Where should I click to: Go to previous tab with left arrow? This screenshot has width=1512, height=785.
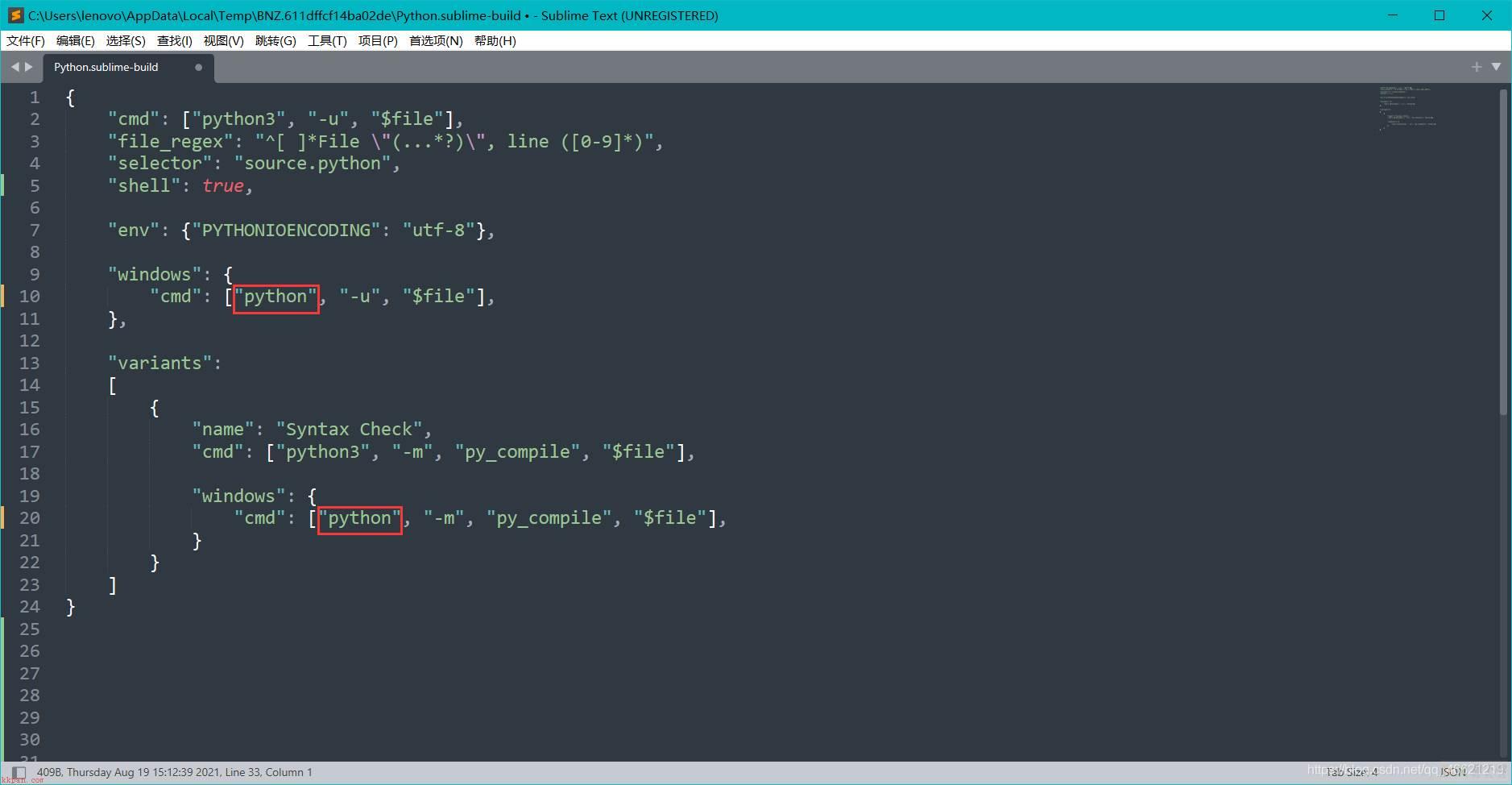pyautogui.click(x=14, y=67)
